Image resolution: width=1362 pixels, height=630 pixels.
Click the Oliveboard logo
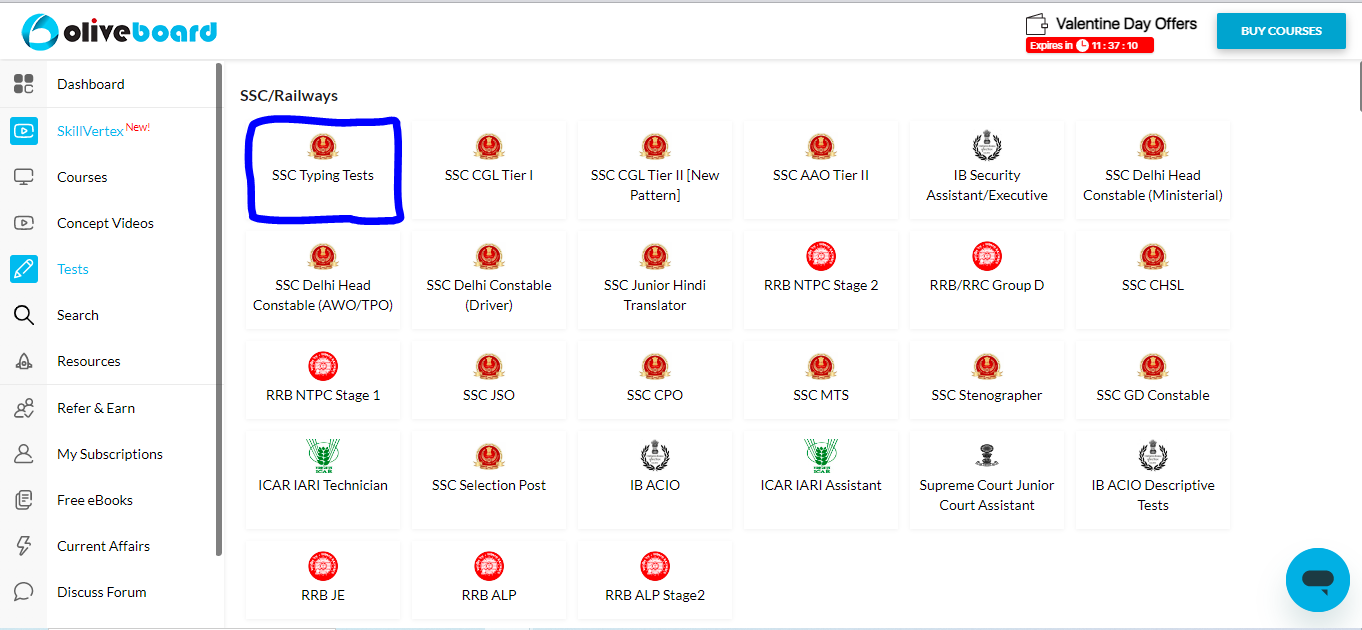tap(119, 31)
